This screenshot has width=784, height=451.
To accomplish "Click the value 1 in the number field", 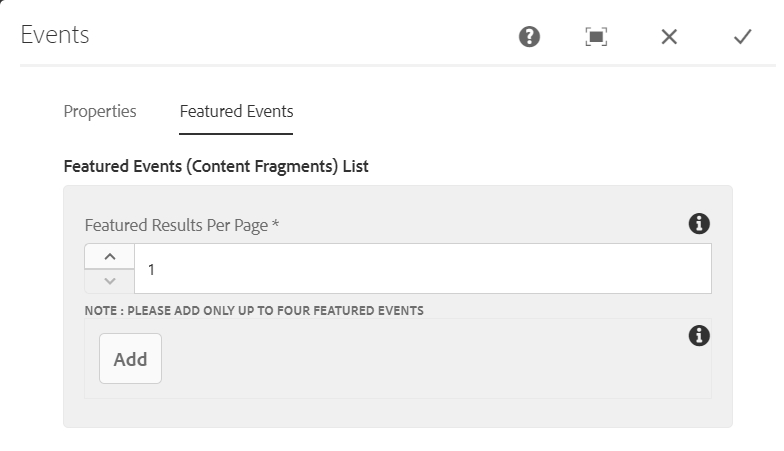I will coord(151,270).
